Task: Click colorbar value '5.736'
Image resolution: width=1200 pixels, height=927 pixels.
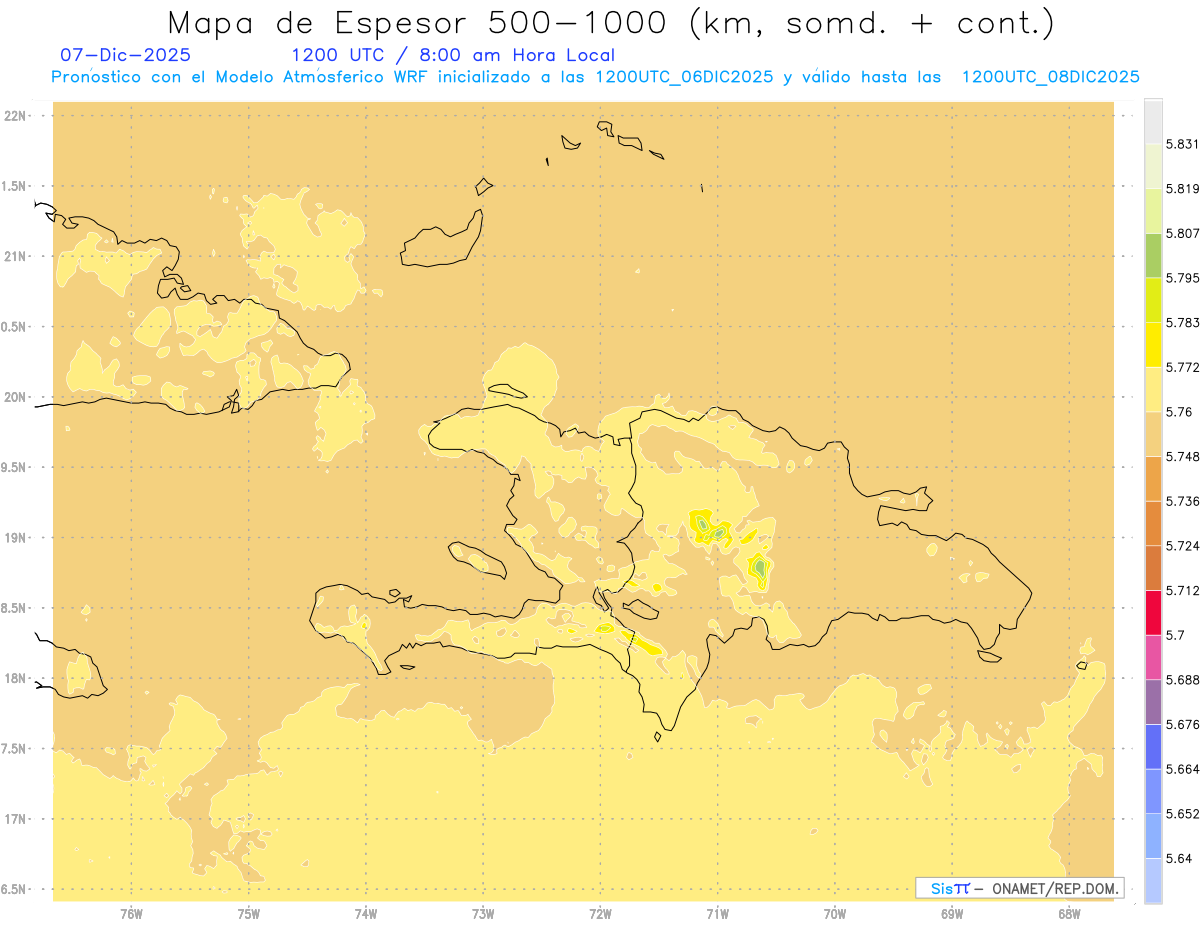Action: [x=1182, y=501]
